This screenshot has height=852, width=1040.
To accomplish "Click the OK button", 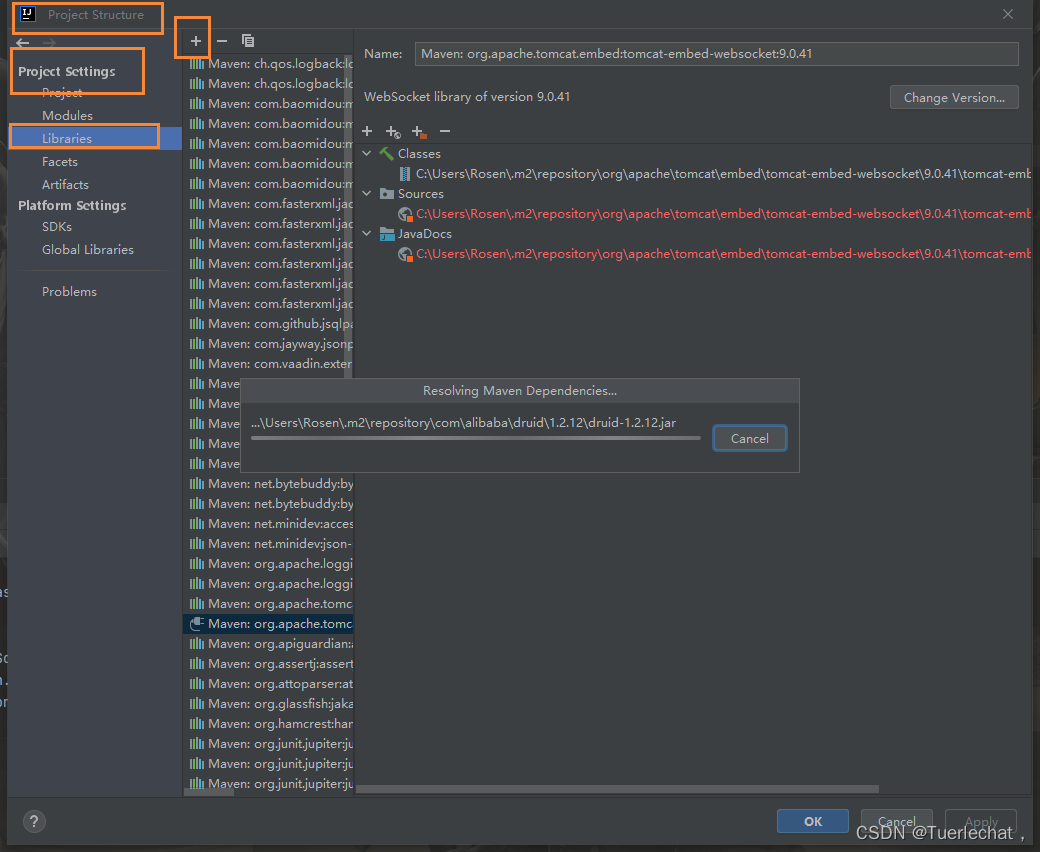I will pos(812,822).
